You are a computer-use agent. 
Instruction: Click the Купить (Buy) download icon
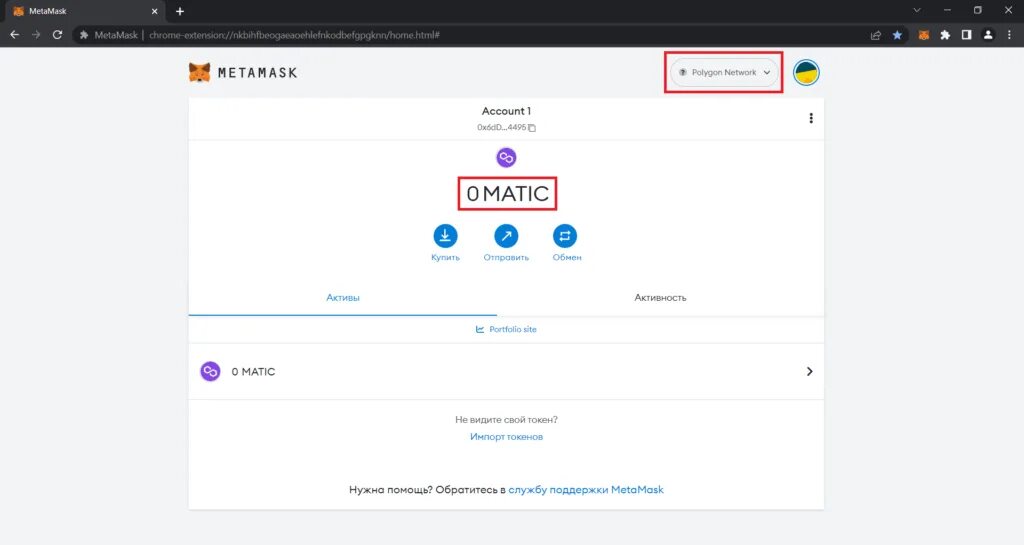pyautogui.click(x=445, y=236)
